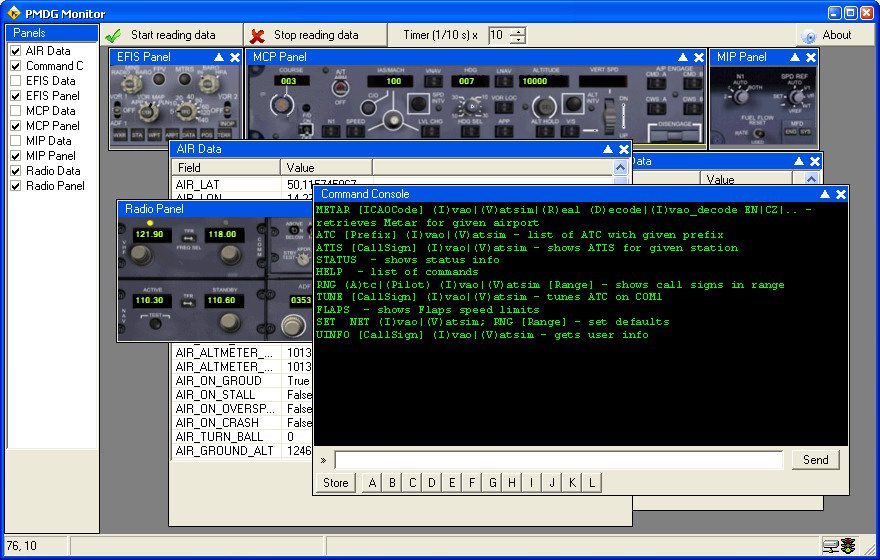Select the AIR_ON_STALL row
880x560 pixels.
tap(242, 395)
